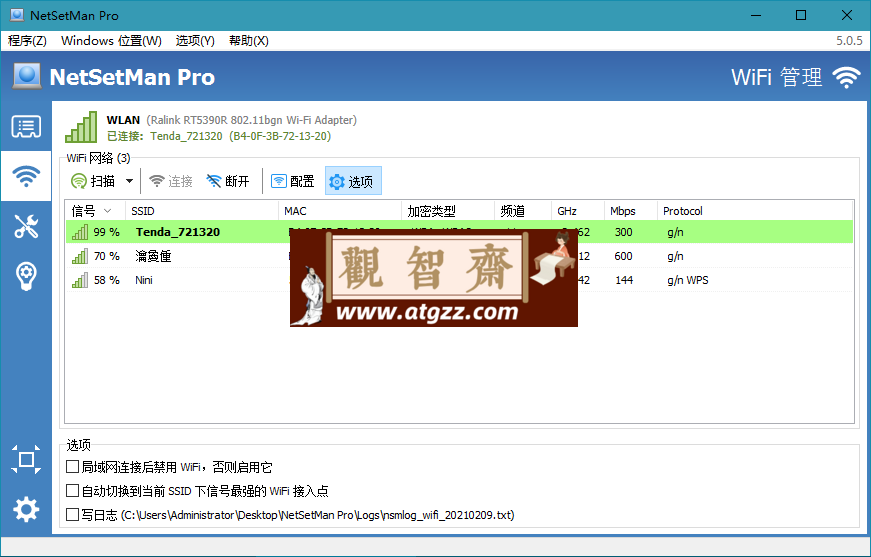Open the 程序(Z) menu
The image size is (871, 557).
coord(27,41)
